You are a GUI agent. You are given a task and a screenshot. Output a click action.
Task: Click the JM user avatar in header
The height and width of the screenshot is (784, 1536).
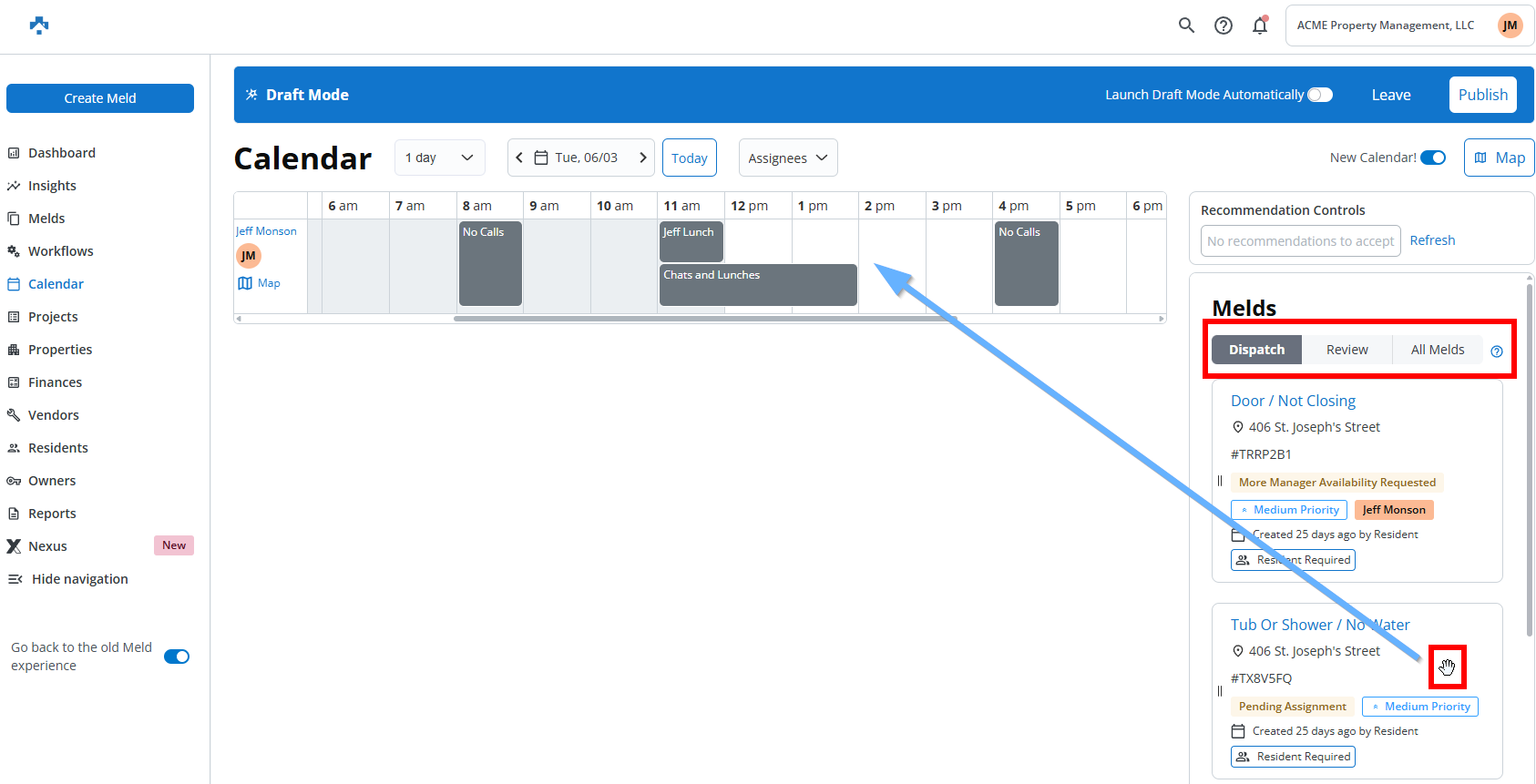[x=1510, y=25]
